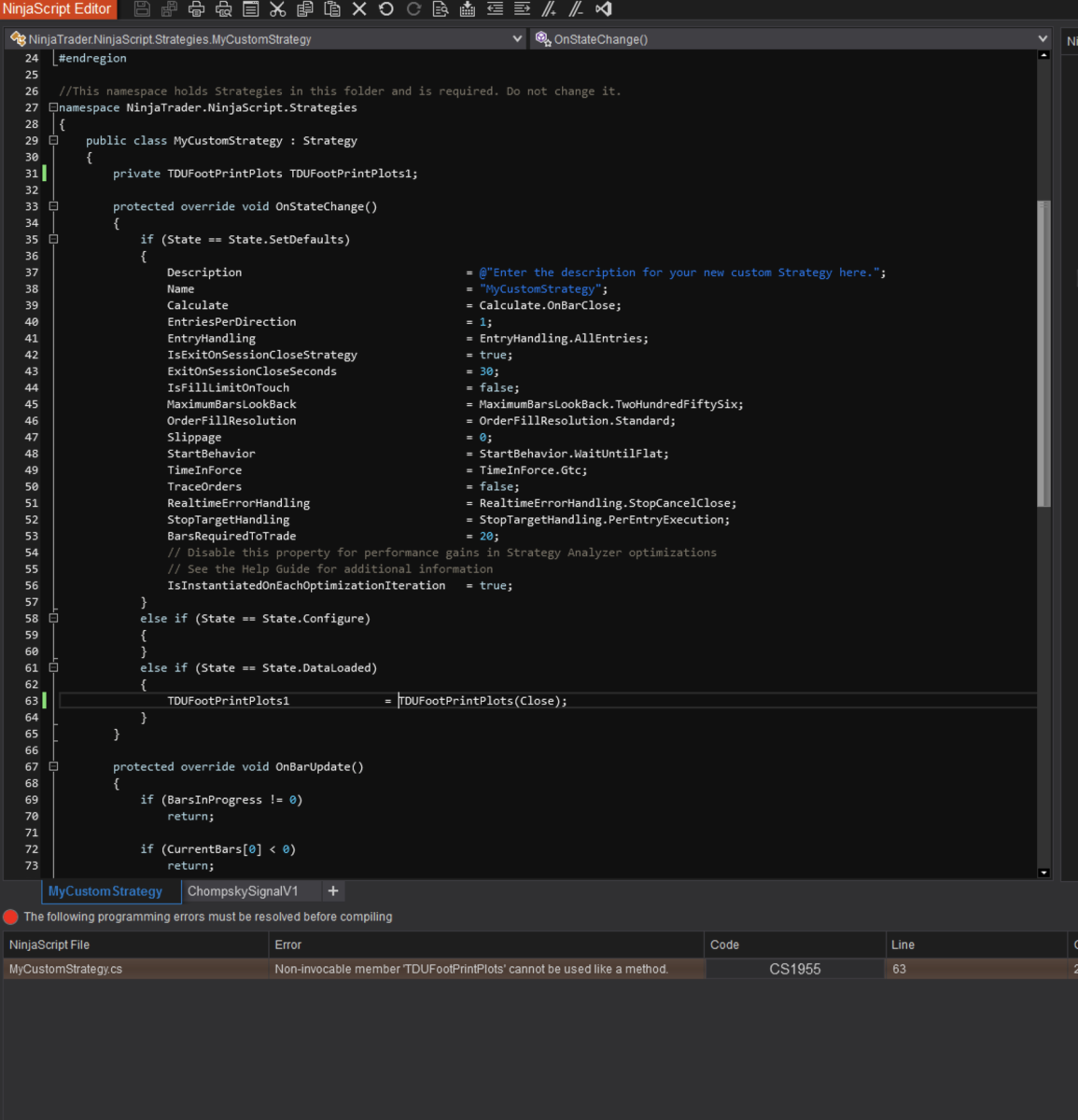Click the Save icon in the toolbar
The width and height of the screenshot is (1078, 1120).
pos(142,9)
